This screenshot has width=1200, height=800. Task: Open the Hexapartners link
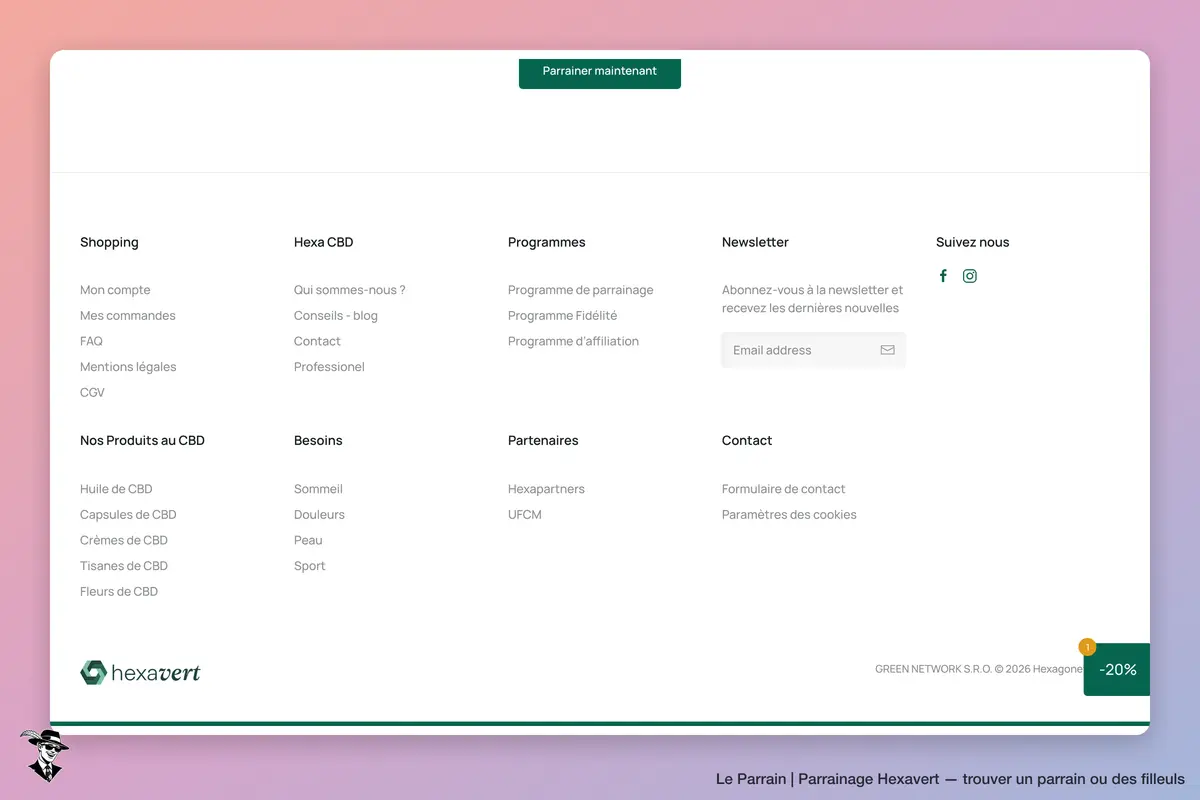tap(546, 489)
